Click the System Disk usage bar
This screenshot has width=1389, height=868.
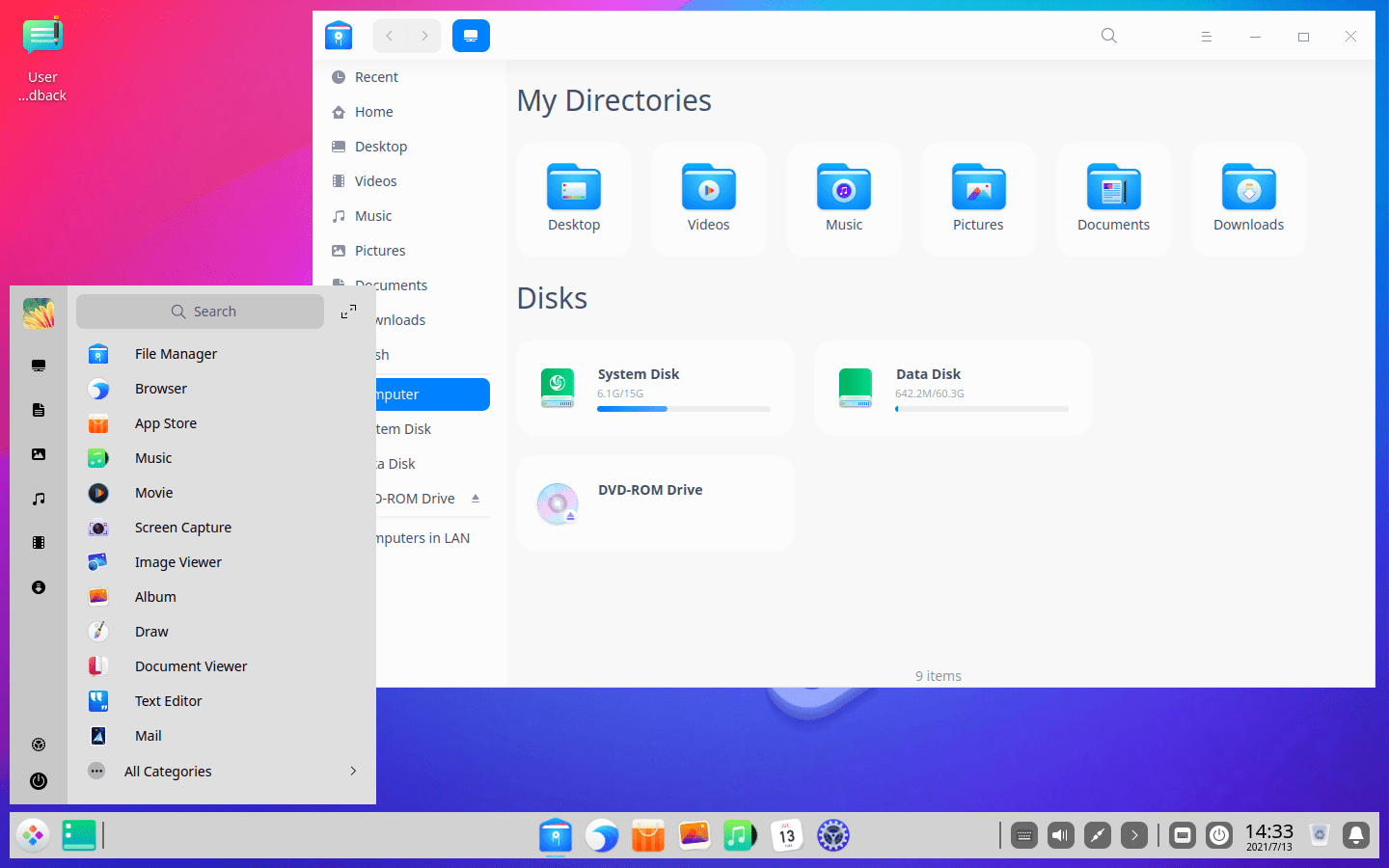[x=683, y=408]
